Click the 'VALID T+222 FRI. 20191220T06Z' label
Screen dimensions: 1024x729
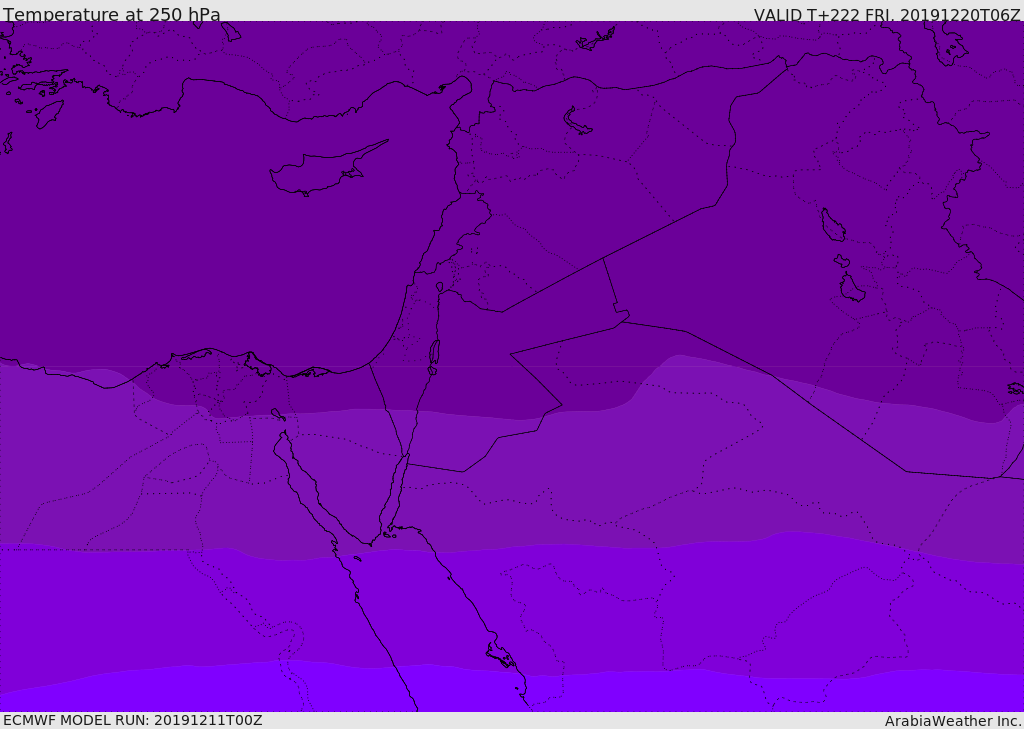point(887,14)
